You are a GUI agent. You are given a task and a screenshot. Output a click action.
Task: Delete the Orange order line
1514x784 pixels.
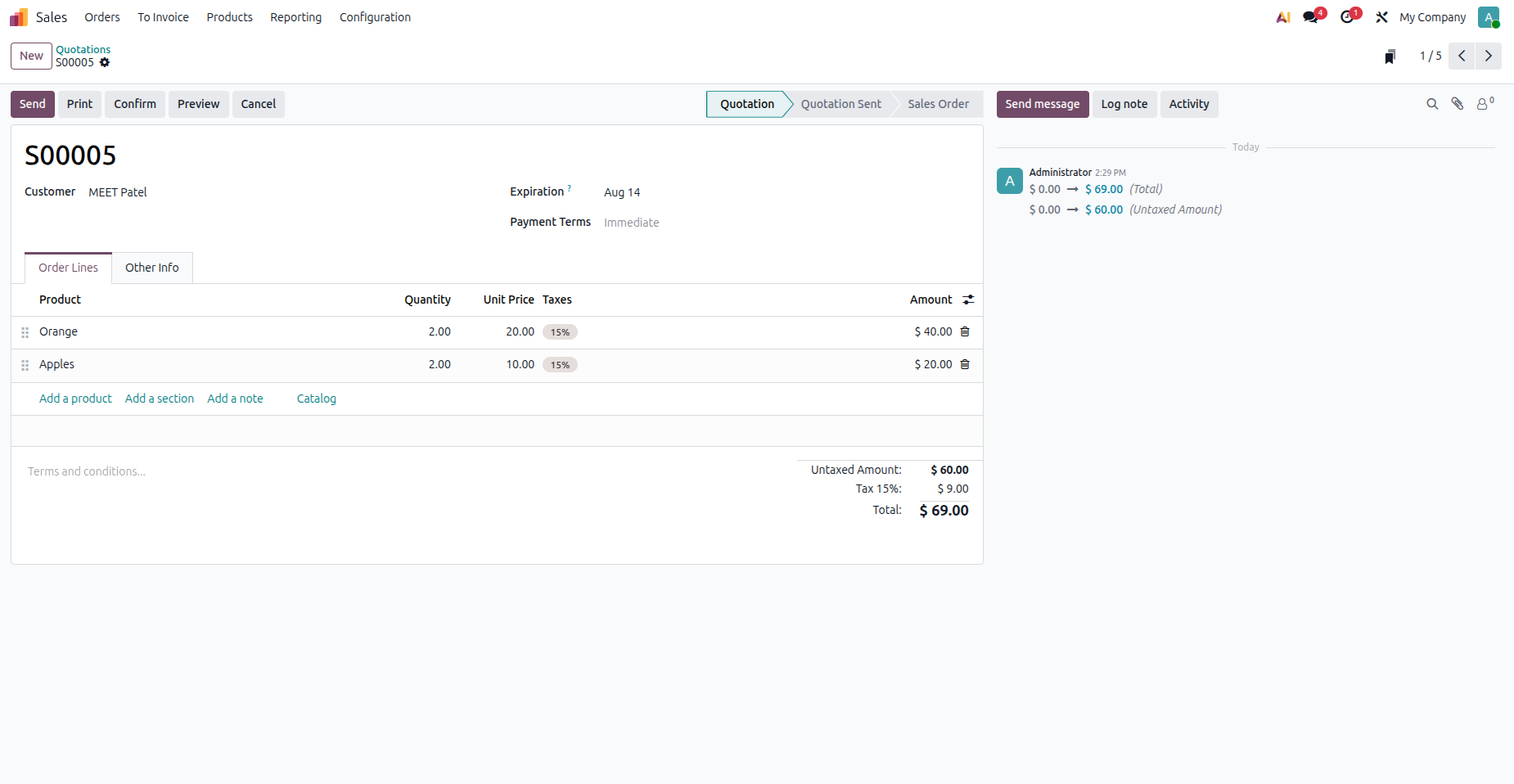point(965,331)
